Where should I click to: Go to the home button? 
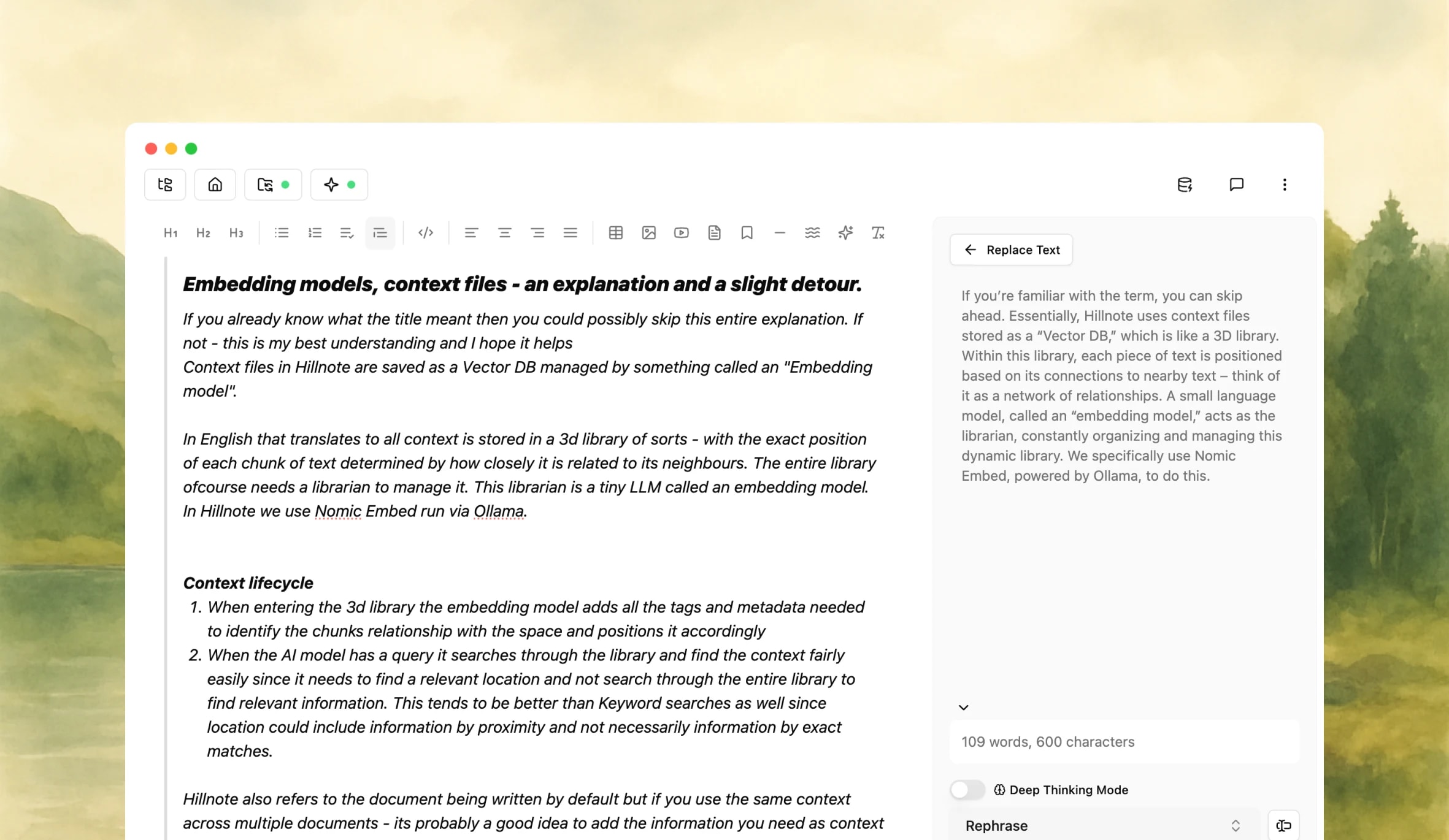[215, 185]
